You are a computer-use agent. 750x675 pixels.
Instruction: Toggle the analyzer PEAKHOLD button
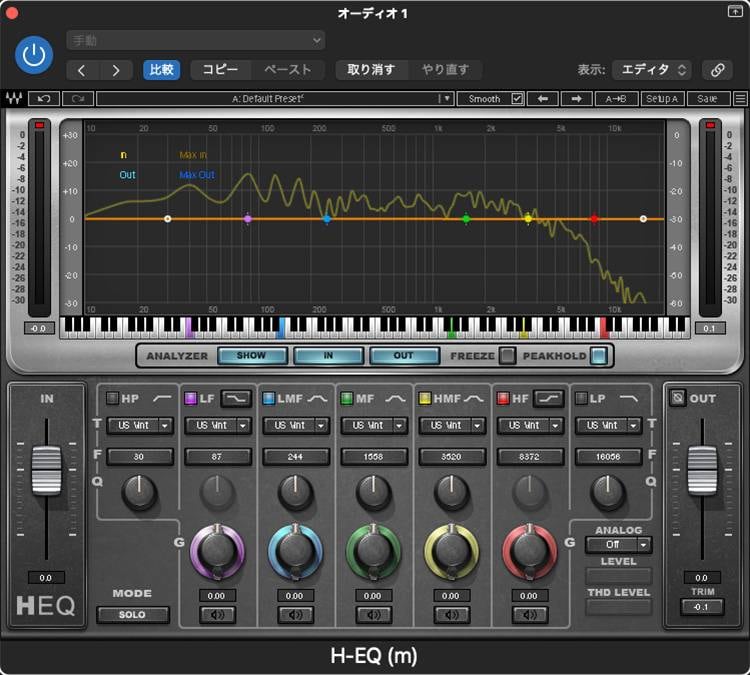coord(598,356)
